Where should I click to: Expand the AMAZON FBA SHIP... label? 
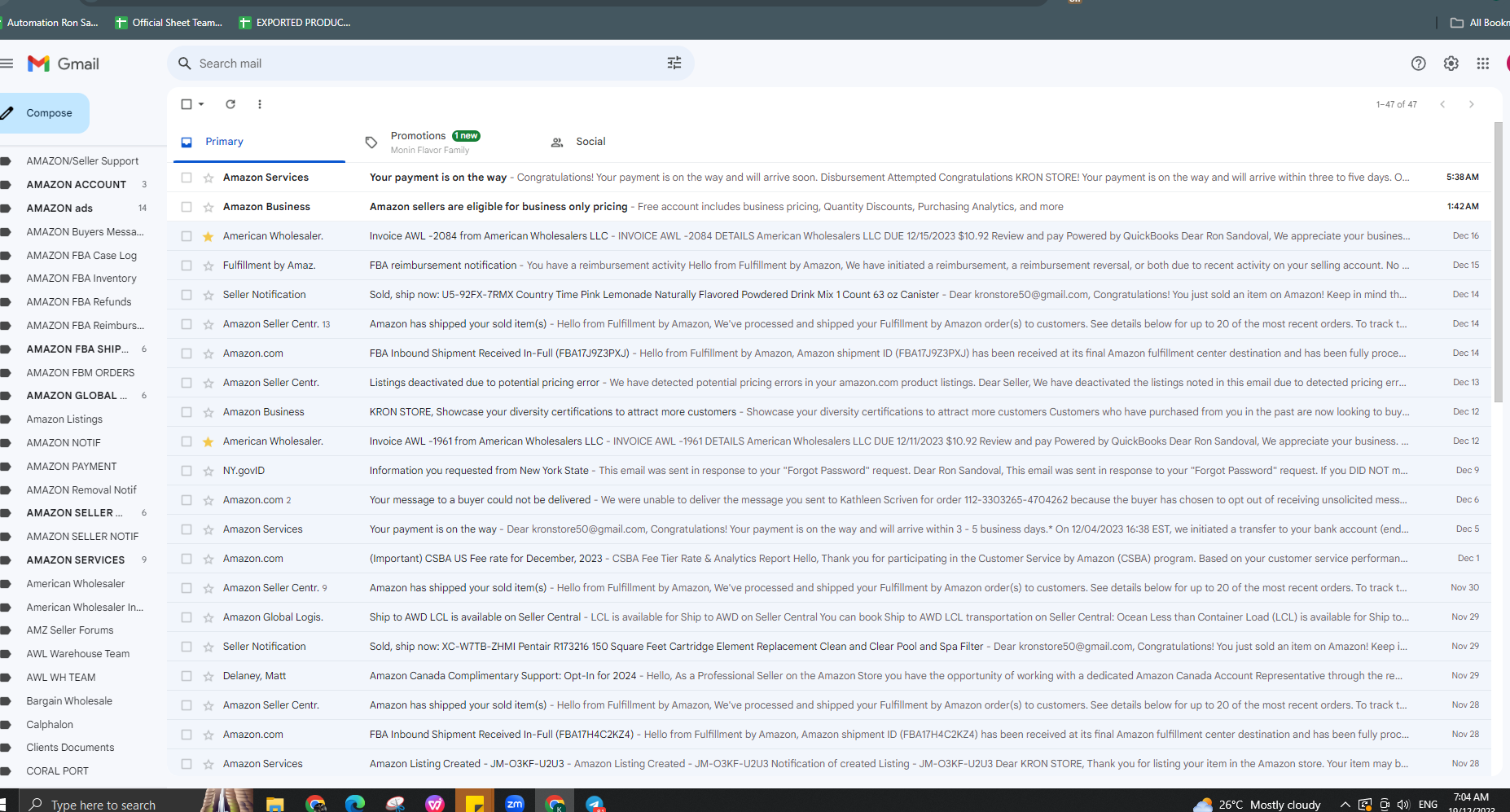tap(6, 349)
